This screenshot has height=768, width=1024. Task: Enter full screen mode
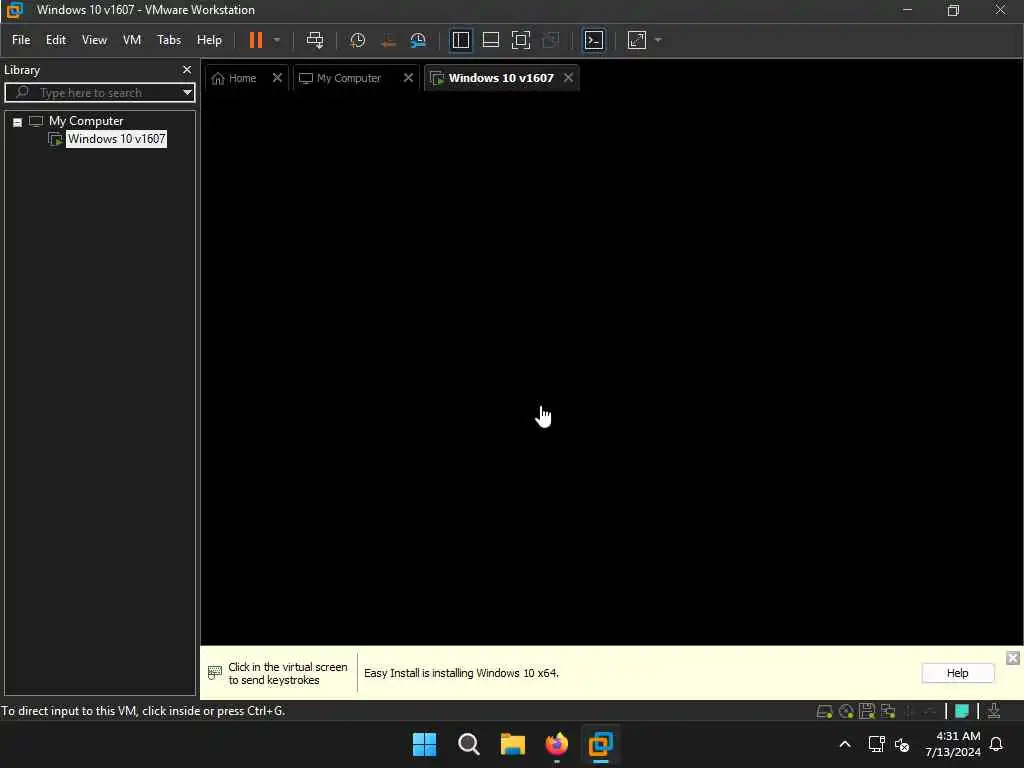(x=520, y=40)
